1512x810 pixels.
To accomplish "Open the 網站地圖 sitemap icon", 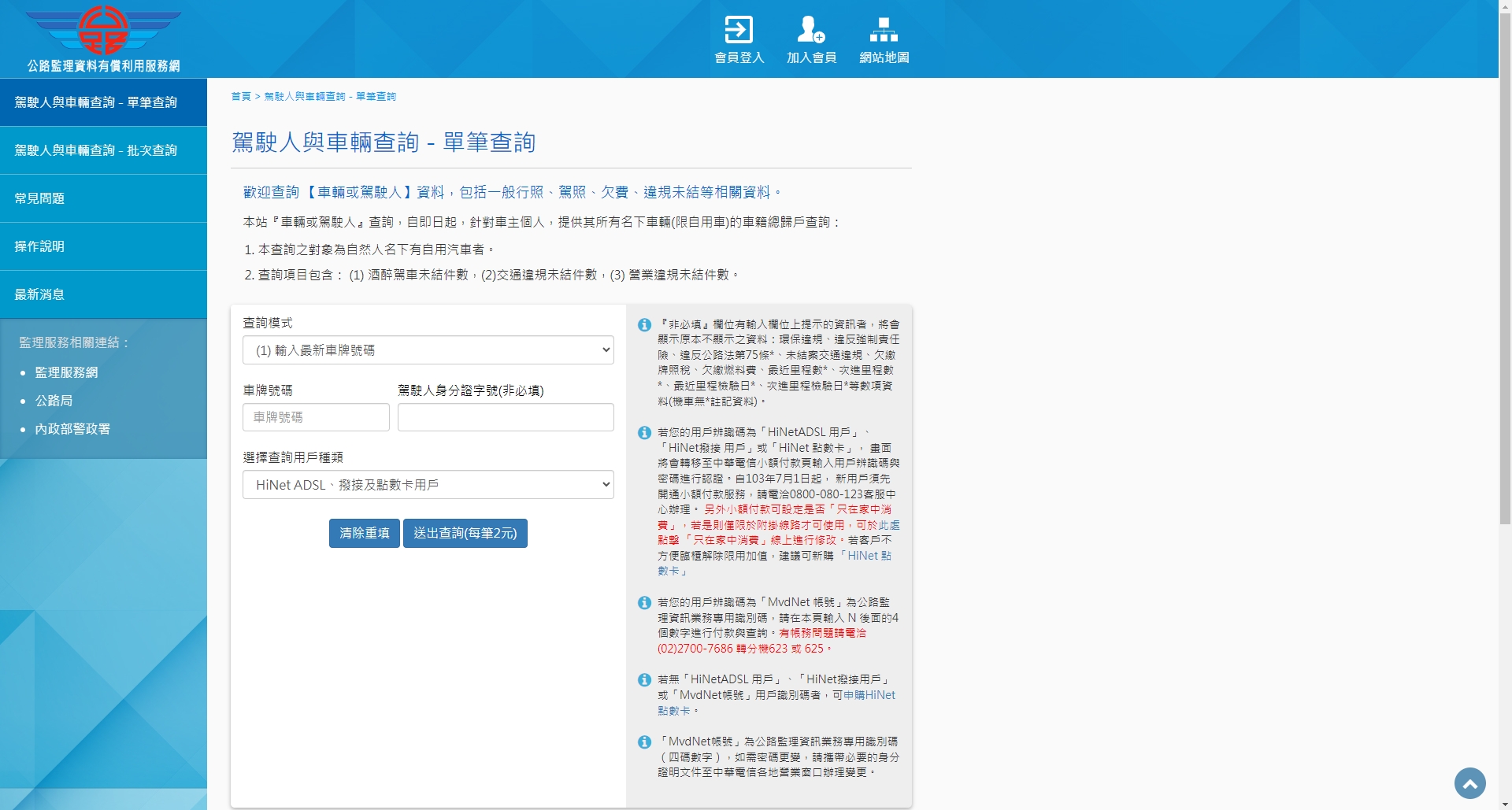I will 884,30.
